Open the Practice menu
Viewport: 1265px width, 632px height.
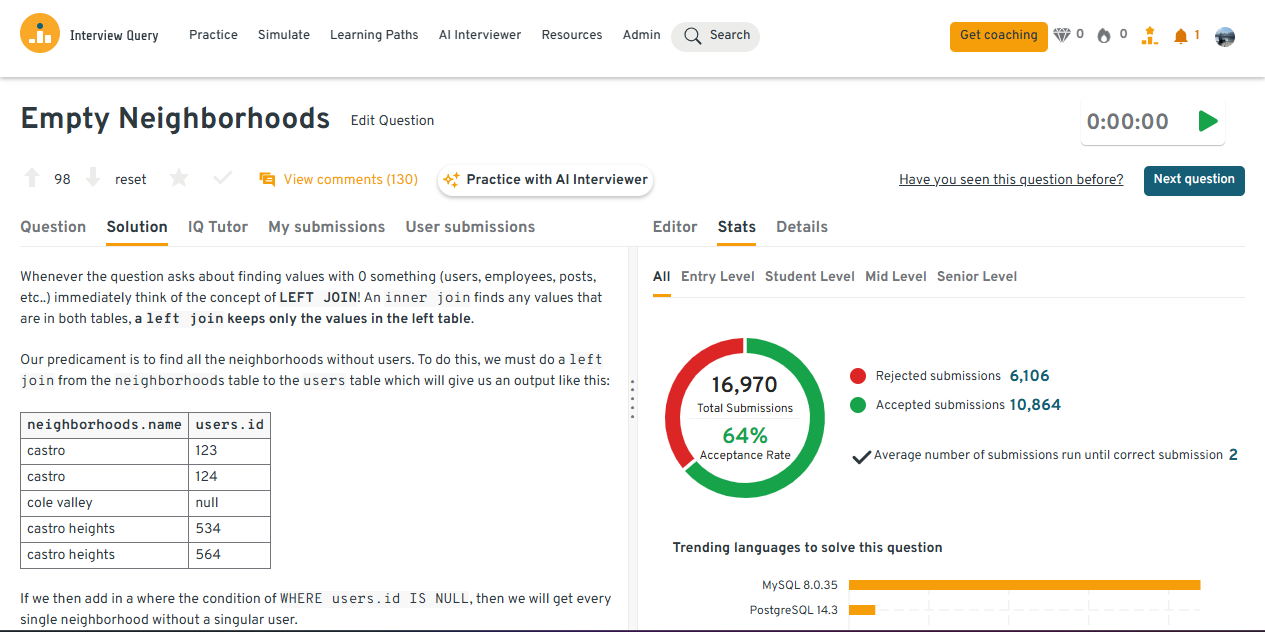213,35
